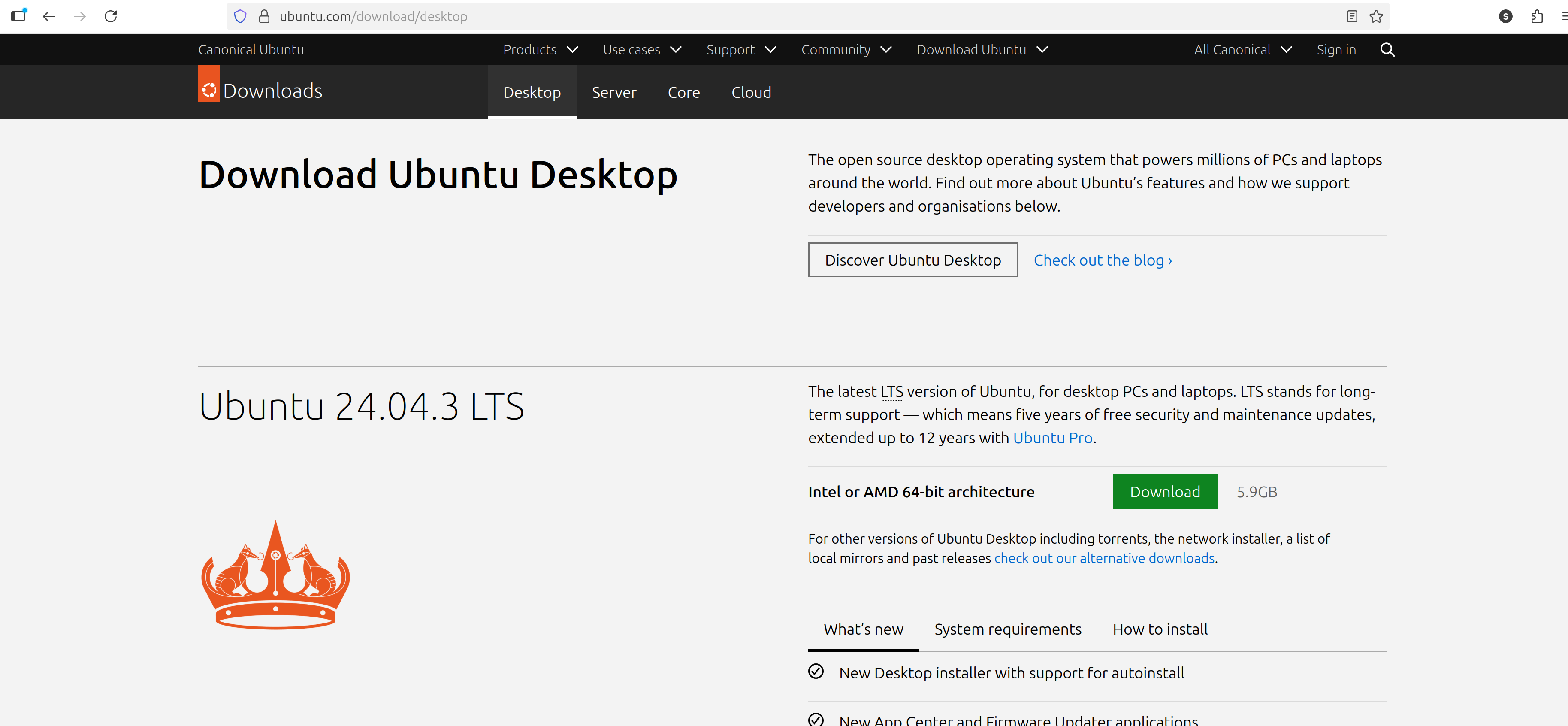
Task: Open the How to install tab
Action: coord(1160,629)
